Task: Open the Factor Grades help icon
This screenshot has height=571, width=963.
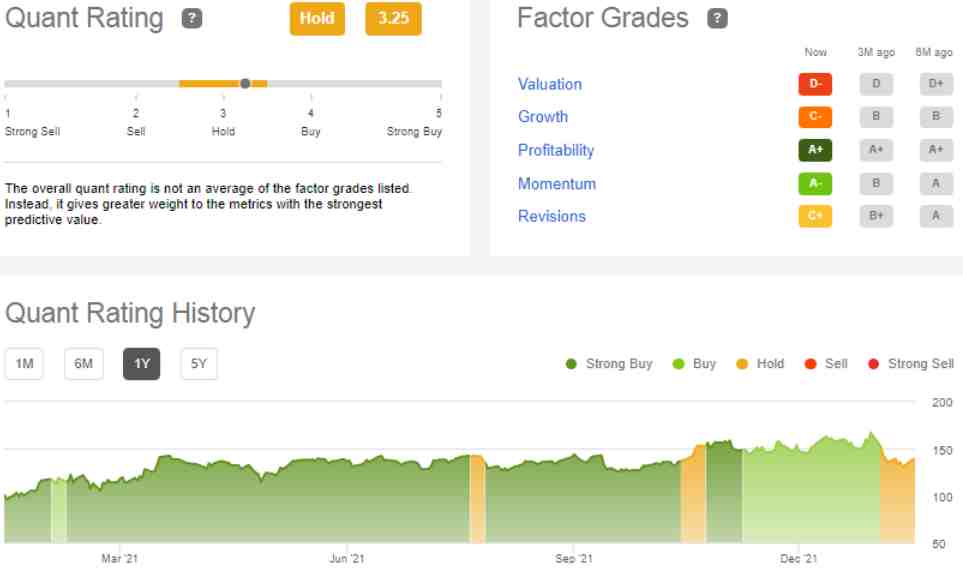Action: tap(717, 18)
